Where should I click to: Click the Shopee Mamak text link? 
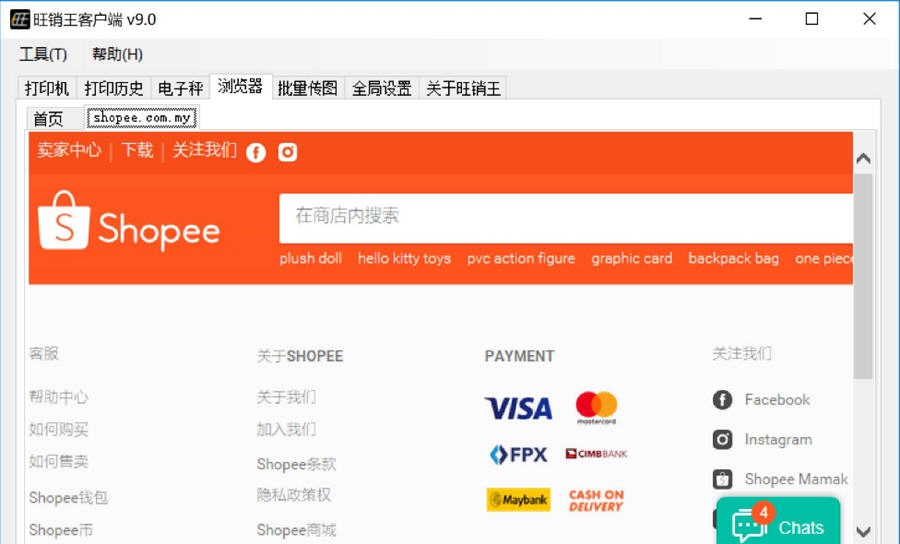(x=796, y=479)
